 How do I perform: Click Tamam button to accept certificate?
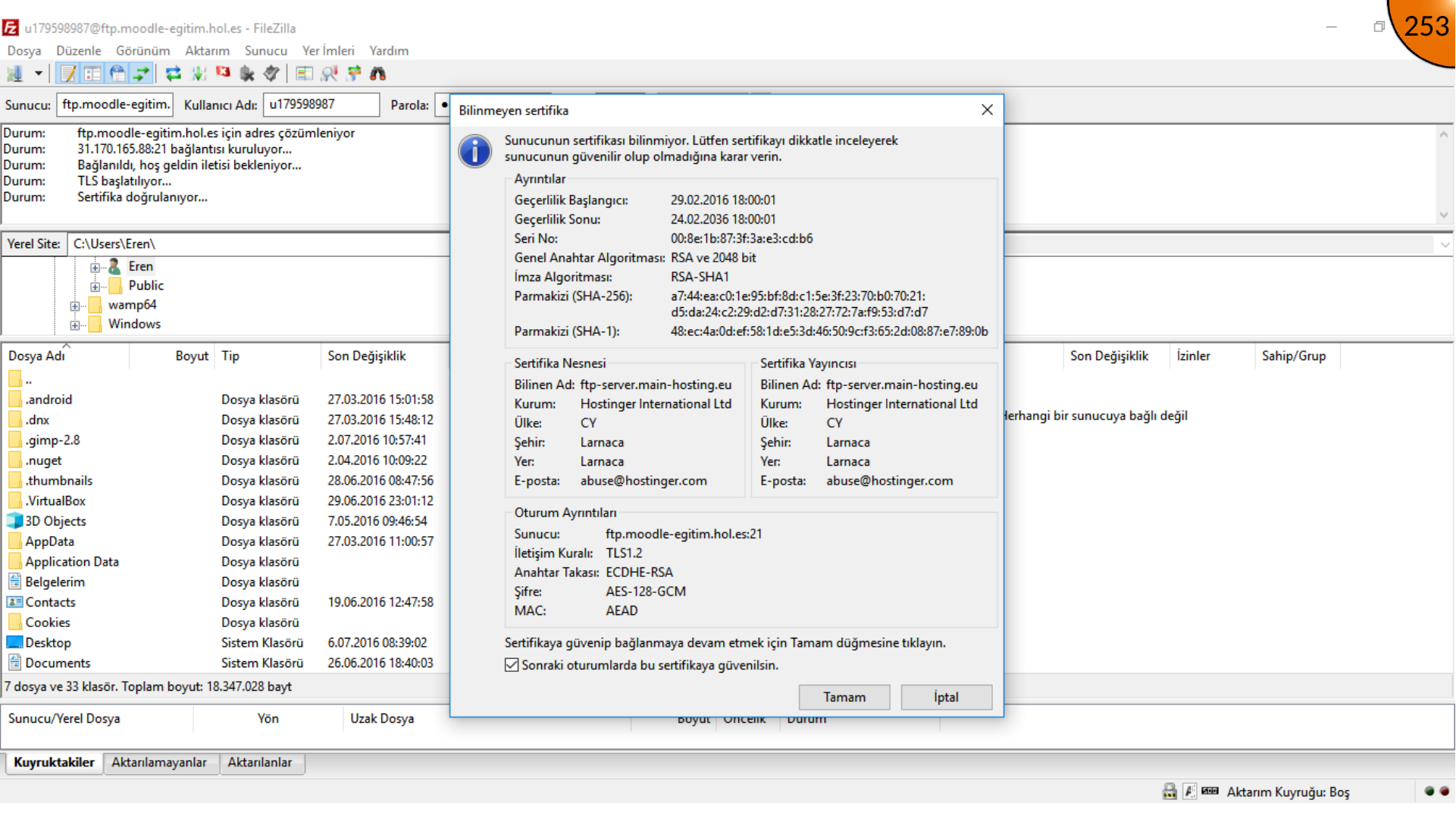coord(844,697)
